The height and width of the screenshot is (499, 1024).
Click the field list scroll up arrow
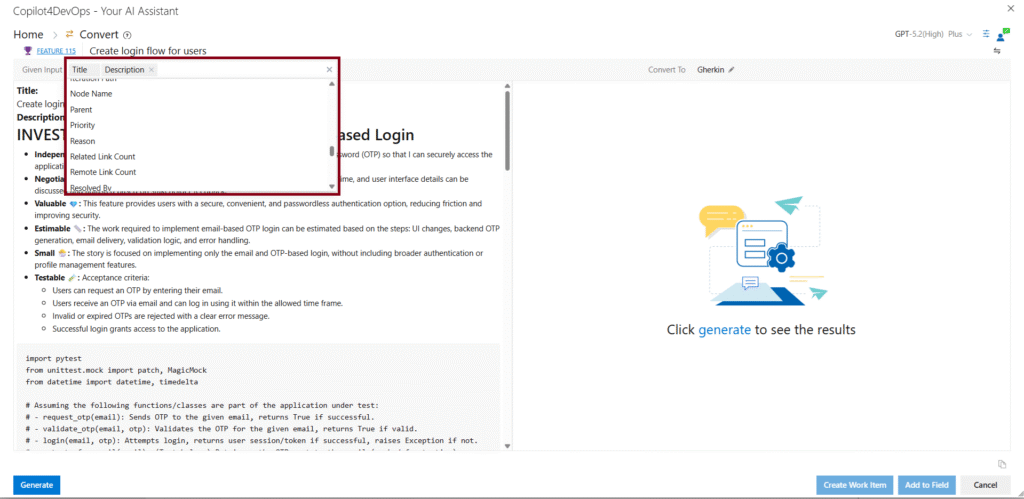pyautogui.click(x=331, y=84)
